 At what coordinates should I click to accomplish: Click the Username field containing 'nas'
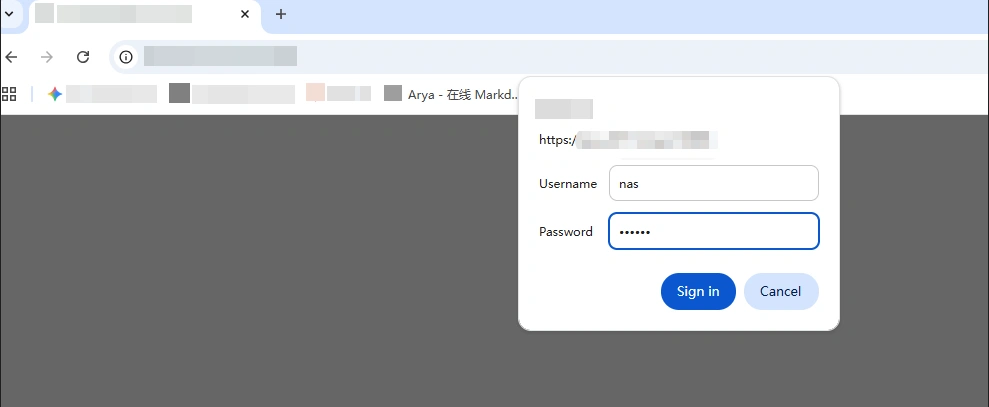coord(713,184)
